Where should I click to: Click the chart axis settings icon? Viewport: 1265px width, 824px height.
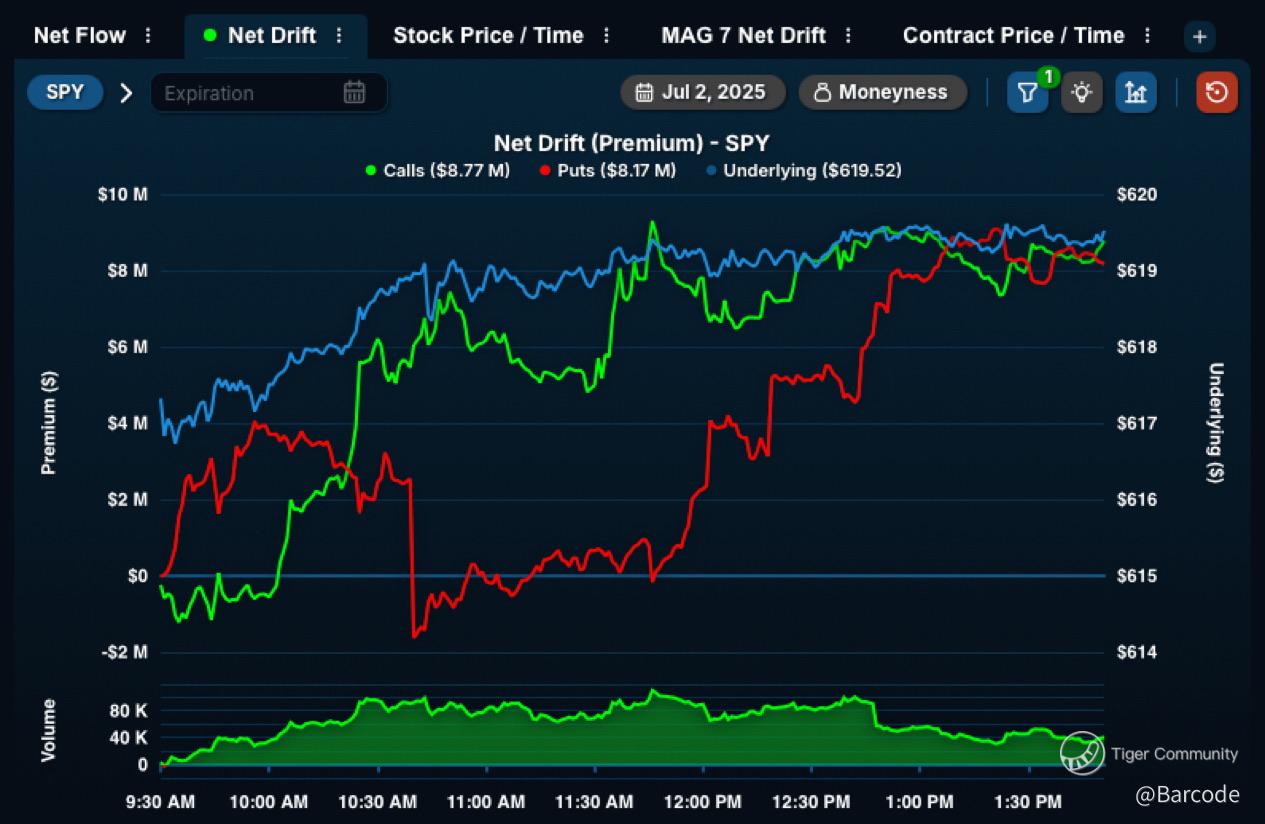pyautogui.click(x=1135, y=92)
